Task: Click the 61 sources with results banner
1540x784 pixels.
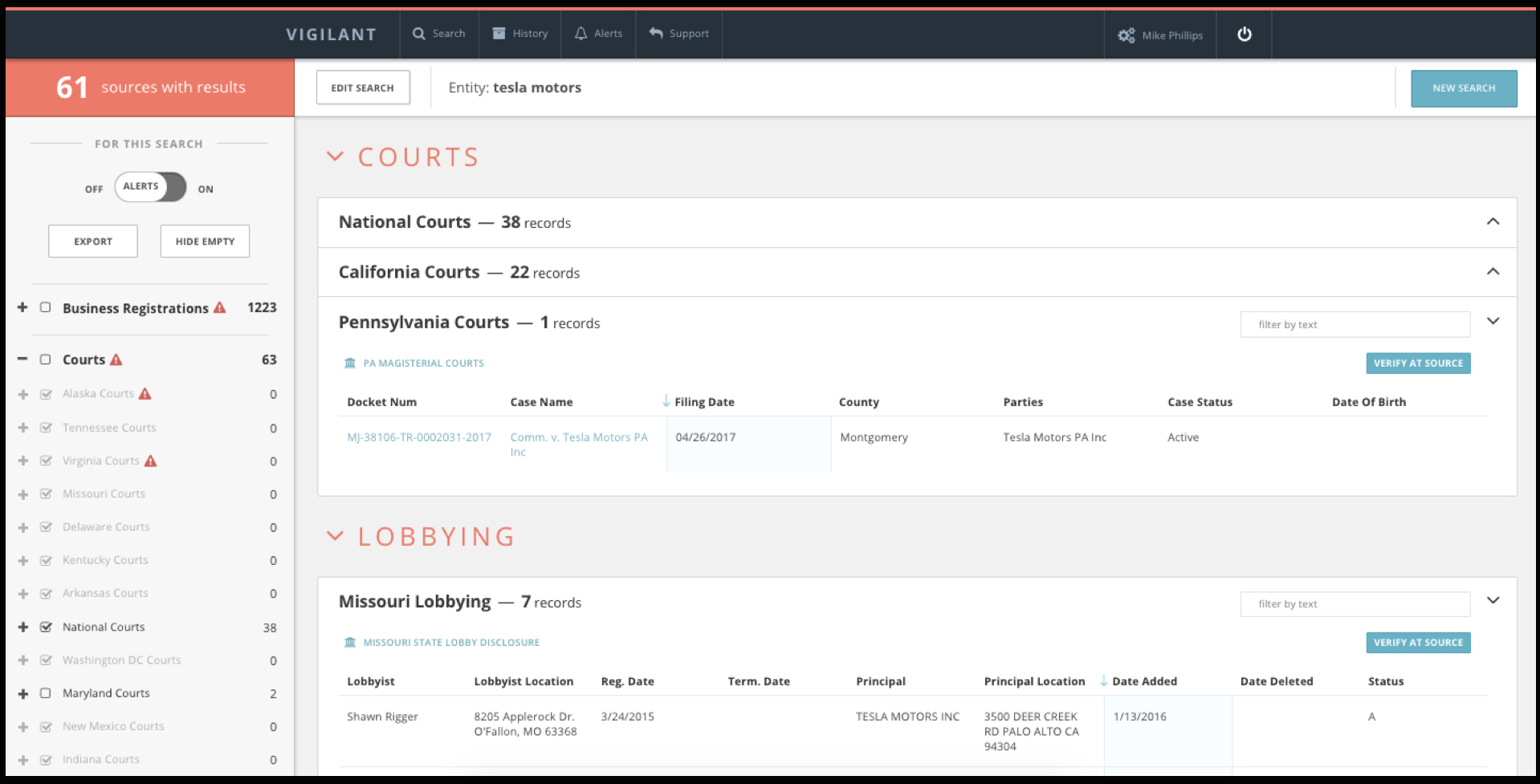Action: pyautogui.click(x=150, y=87)
